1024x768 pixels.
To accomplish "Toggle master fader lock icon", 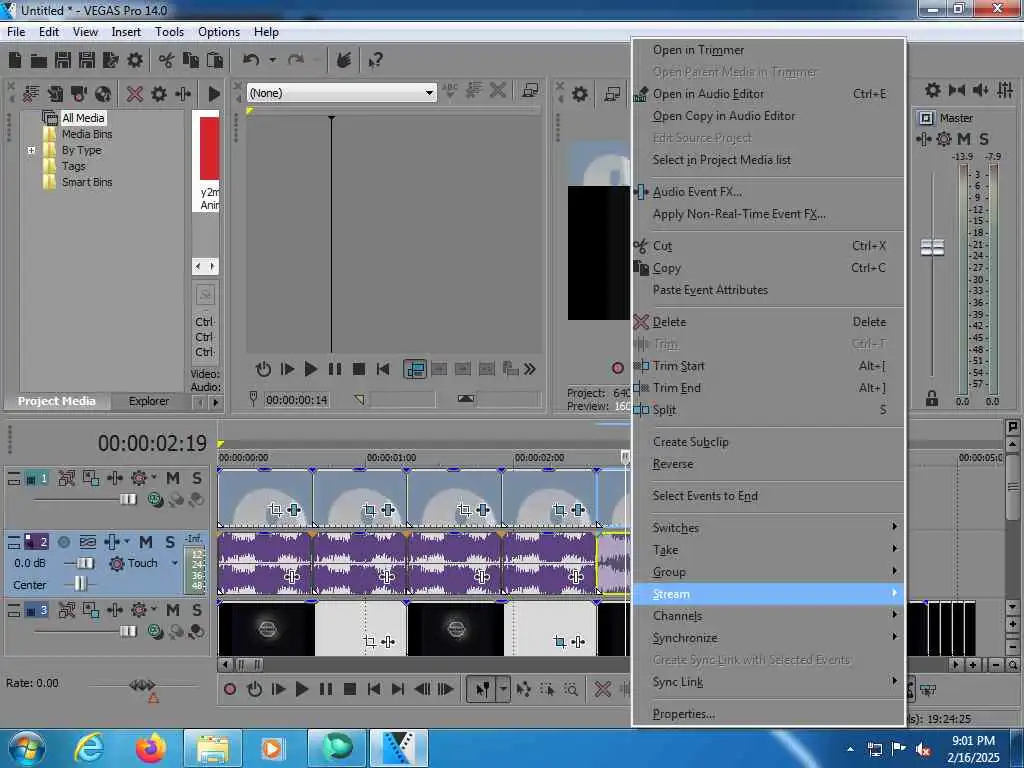I will 932,398.
